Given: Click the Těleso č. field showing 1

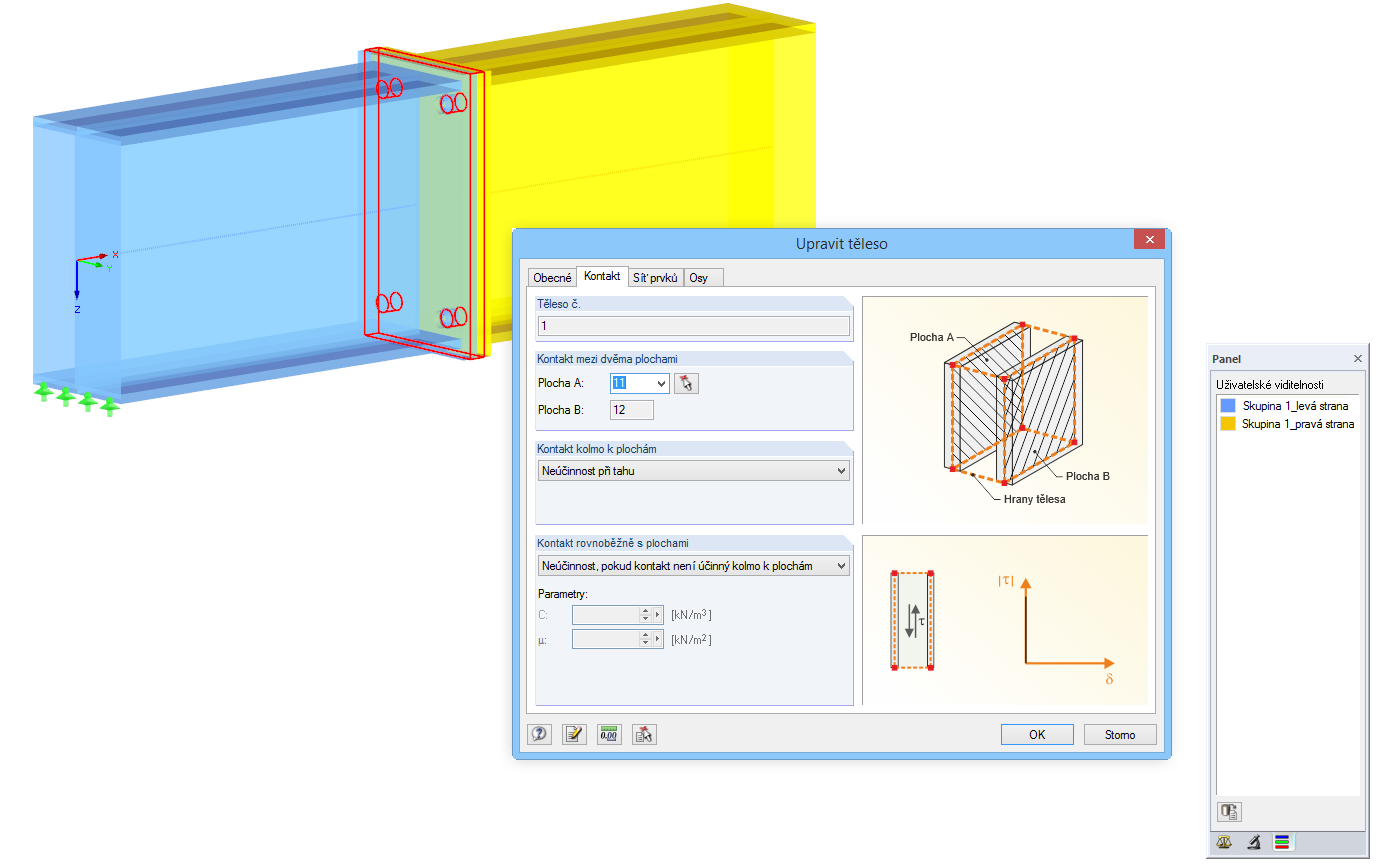Looking at the screenshot, I should pyautogui.click(x=693, y=326).
